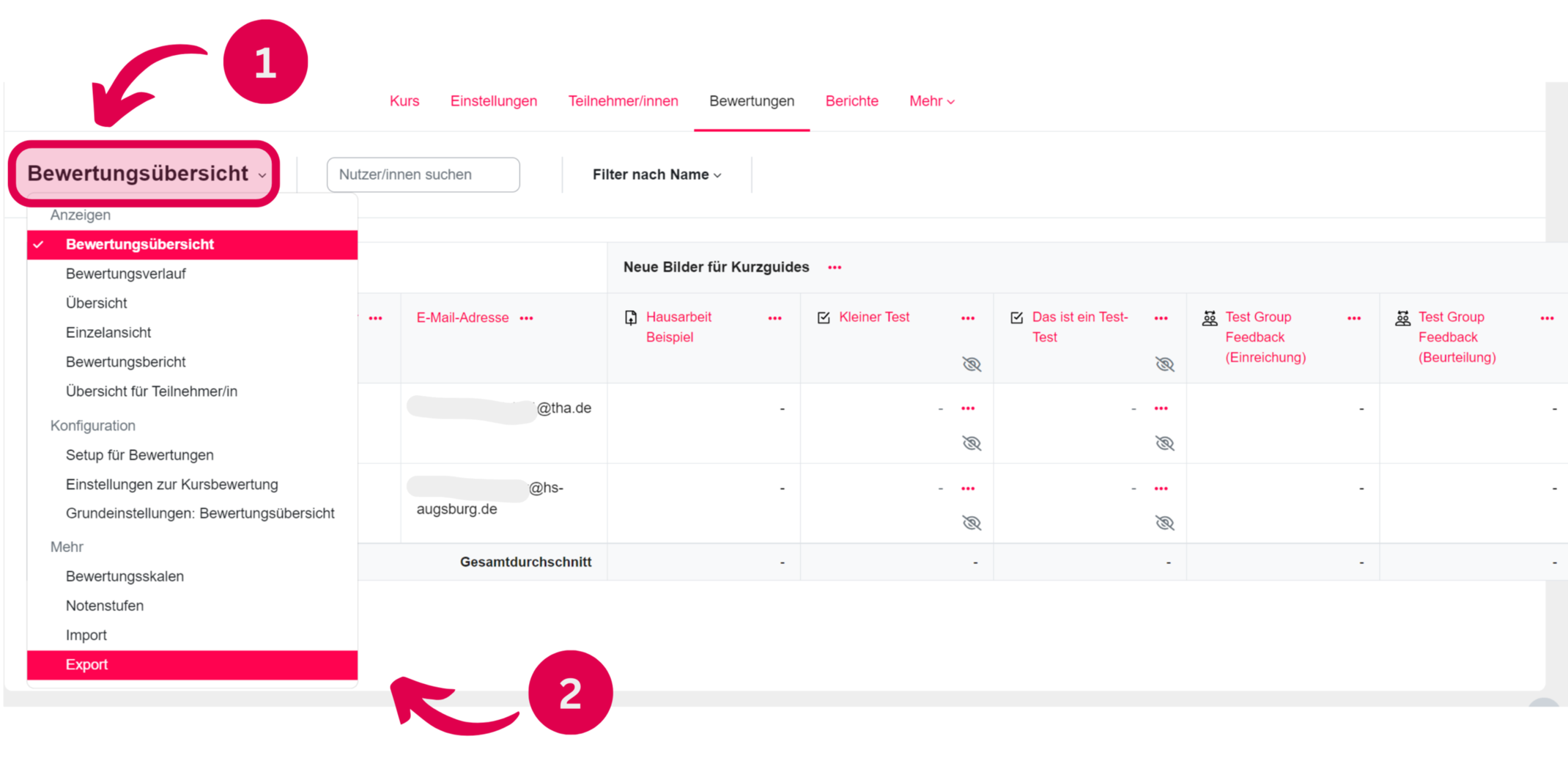Open the Filter nach Name dropdown
Screen dimensions: 1568x761
coord(657,174)
